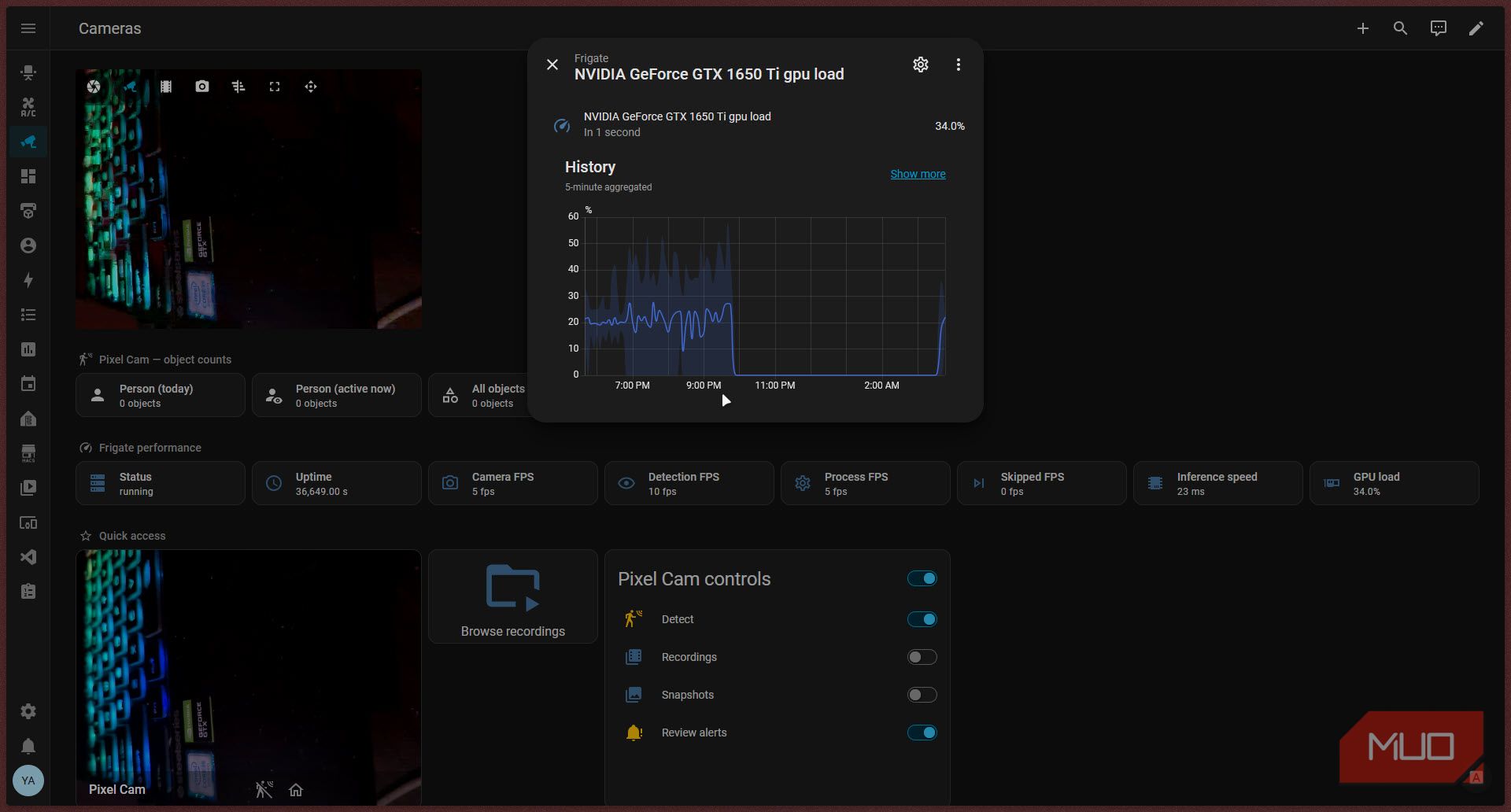Screen dimensions: 1511x812
Task: Open search in the header
Action: pyautogui.click(x=1401, y=28)
